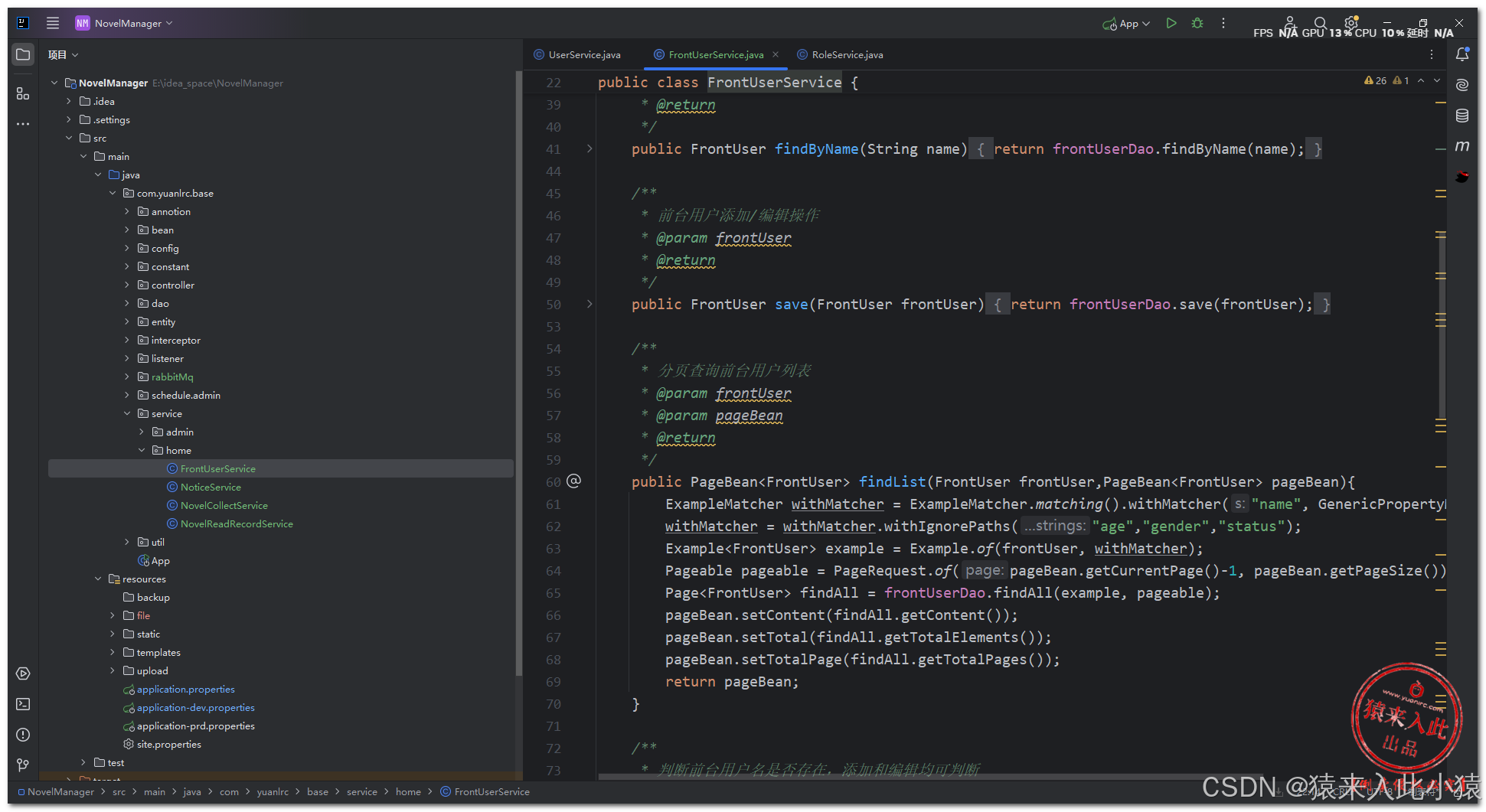The height and width of the screenshot is (812, 1486).
Task: Unfold the save method on line 50
Action: [x=590, y=304]
